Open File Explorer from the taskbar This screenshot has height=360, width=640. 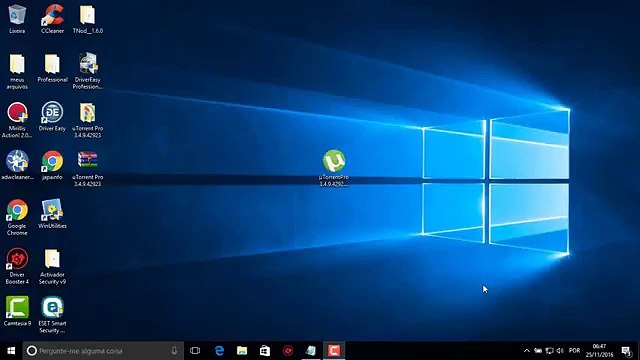tap(242, 351)
